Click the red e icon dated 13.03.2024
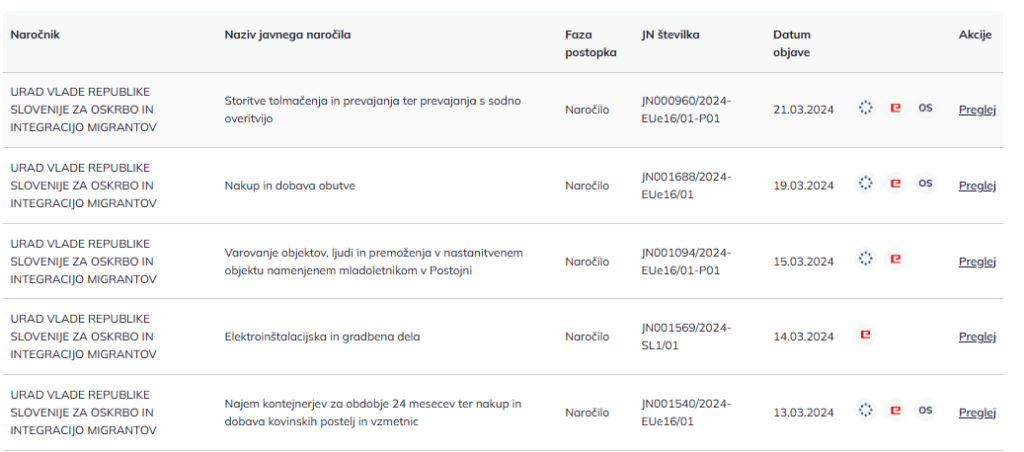The width and height of the screenshot is (1024, 452). pyautogui.click(x=895, y=411)
